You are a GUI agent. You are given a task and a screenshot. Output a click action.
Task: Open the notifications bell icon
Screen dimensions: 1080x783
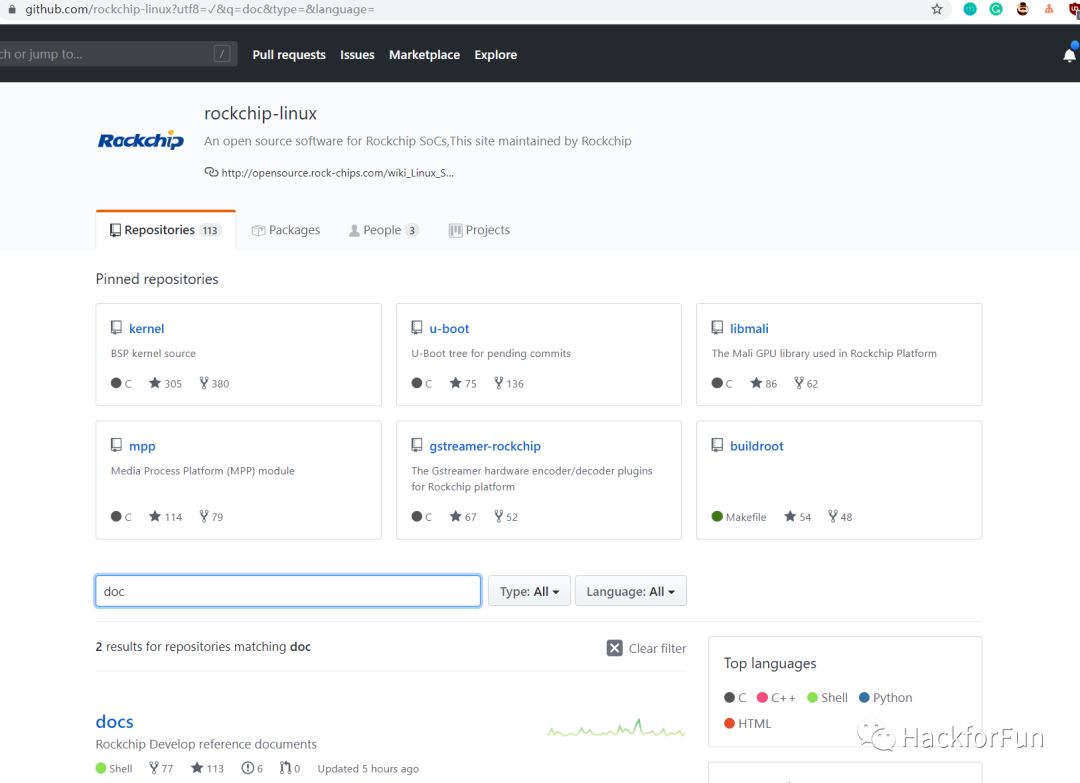(1069, 55)
